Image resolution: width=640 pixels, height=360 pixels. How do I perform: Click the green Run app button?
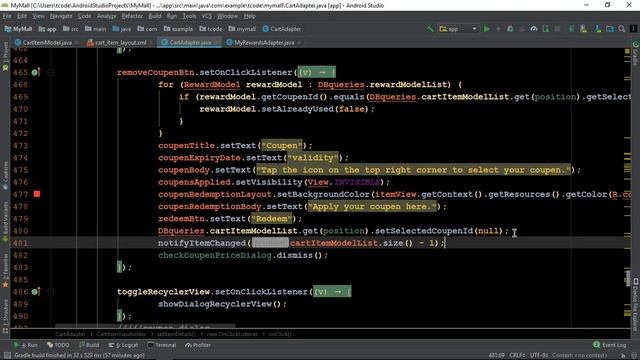tap(487, 29)
